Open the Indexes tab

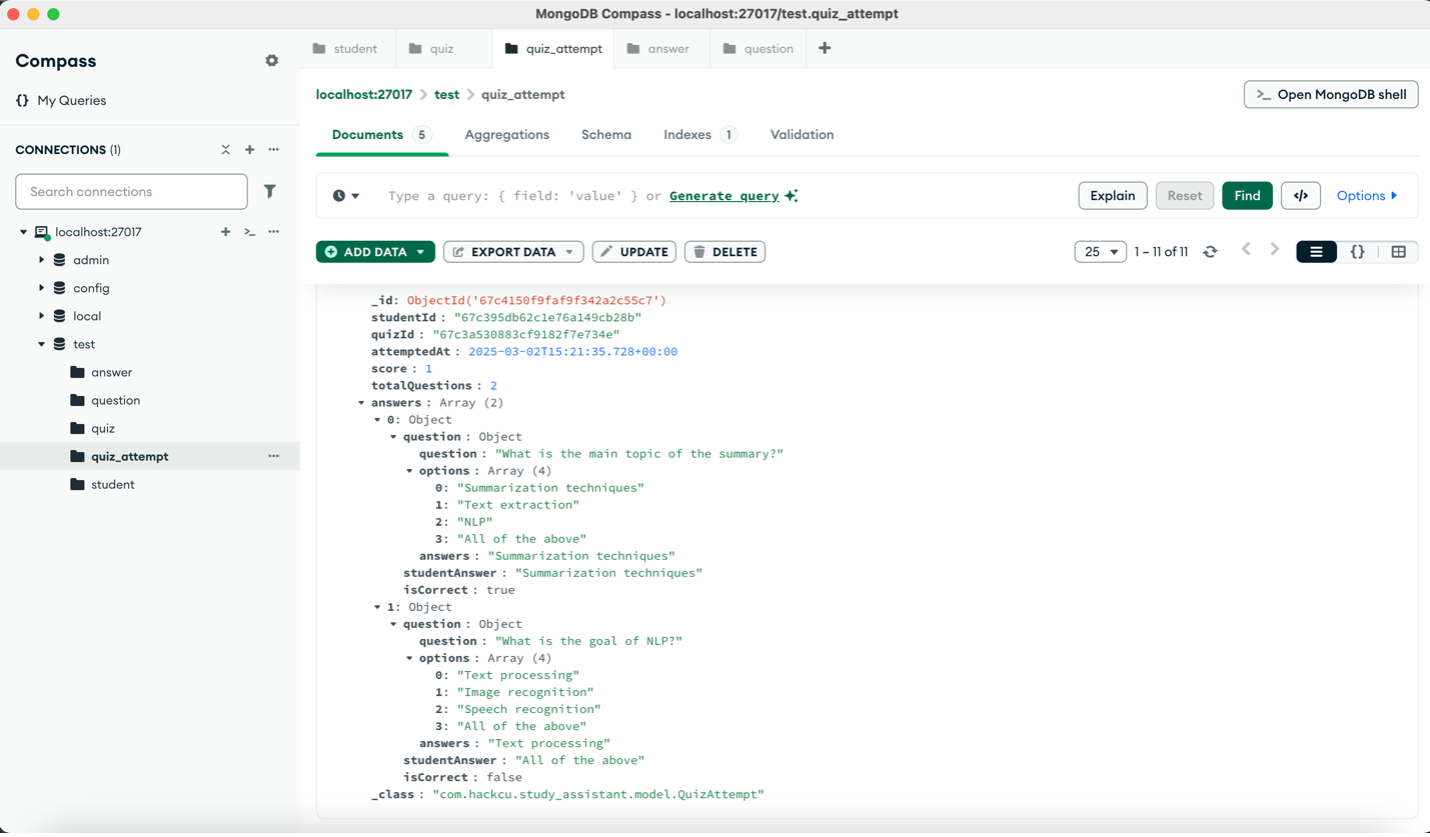[x=700, y=135]
